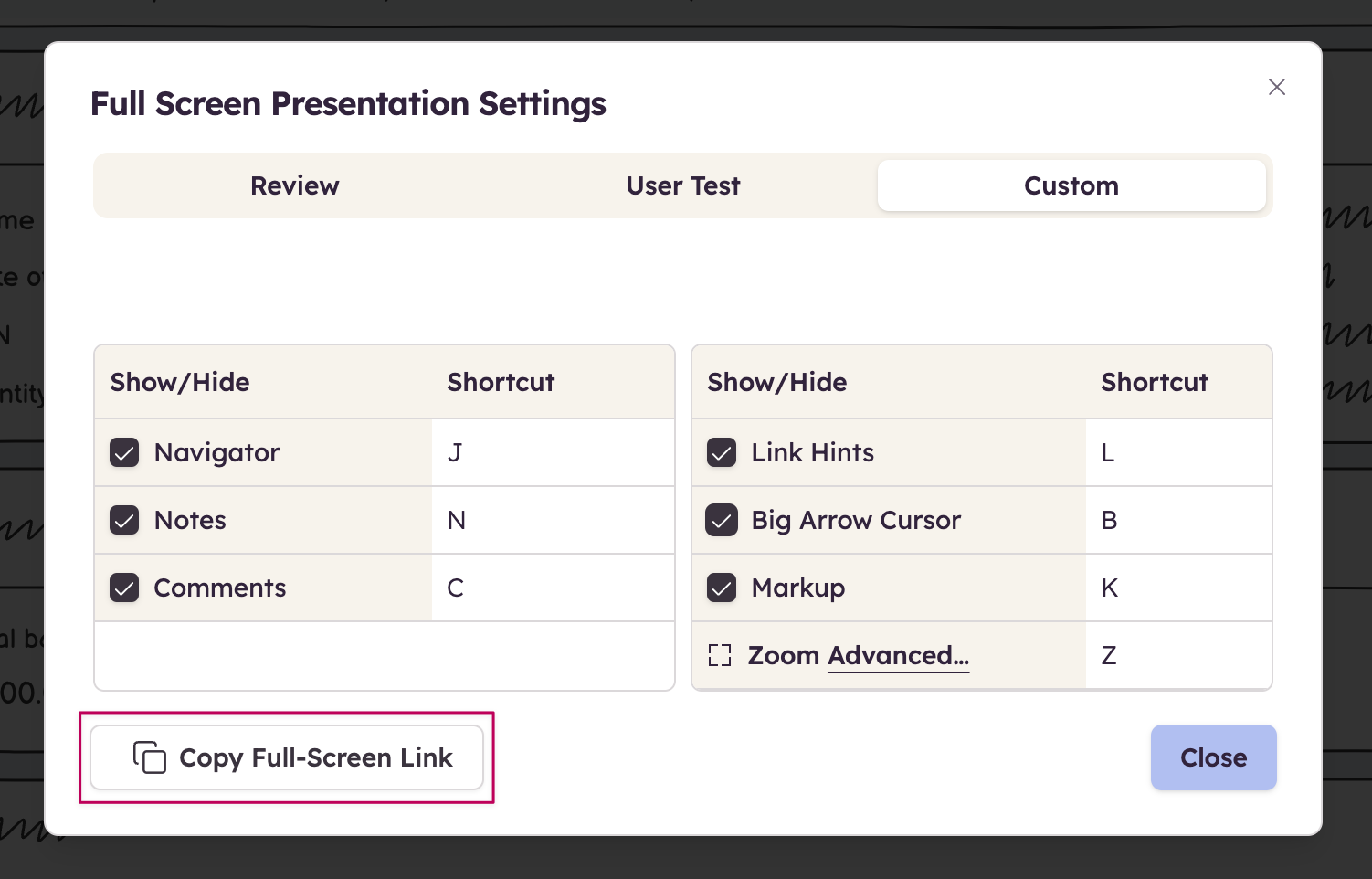This screenshot has height=879, width=1372.
Task: Uncheck the Markup checkbox
Action: pyautogui.click(x=722, y=588)
